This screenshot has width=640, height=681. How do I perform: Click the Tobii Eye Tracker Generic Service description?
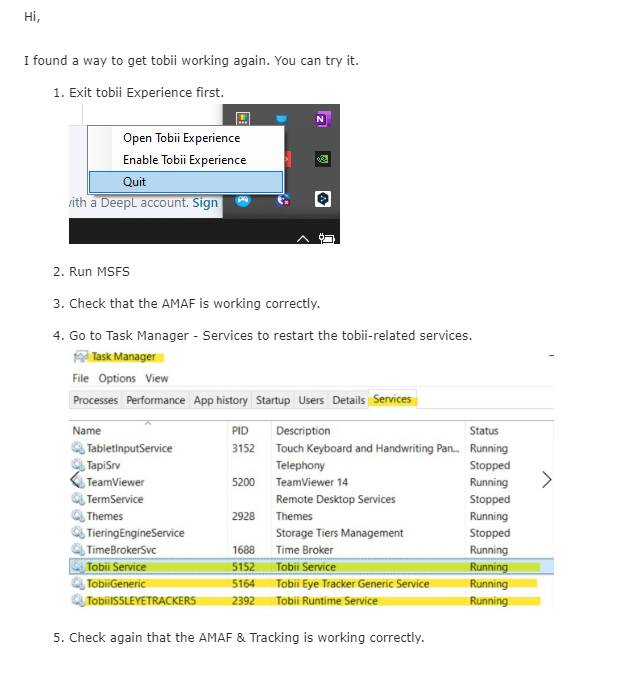click(353, 584)
